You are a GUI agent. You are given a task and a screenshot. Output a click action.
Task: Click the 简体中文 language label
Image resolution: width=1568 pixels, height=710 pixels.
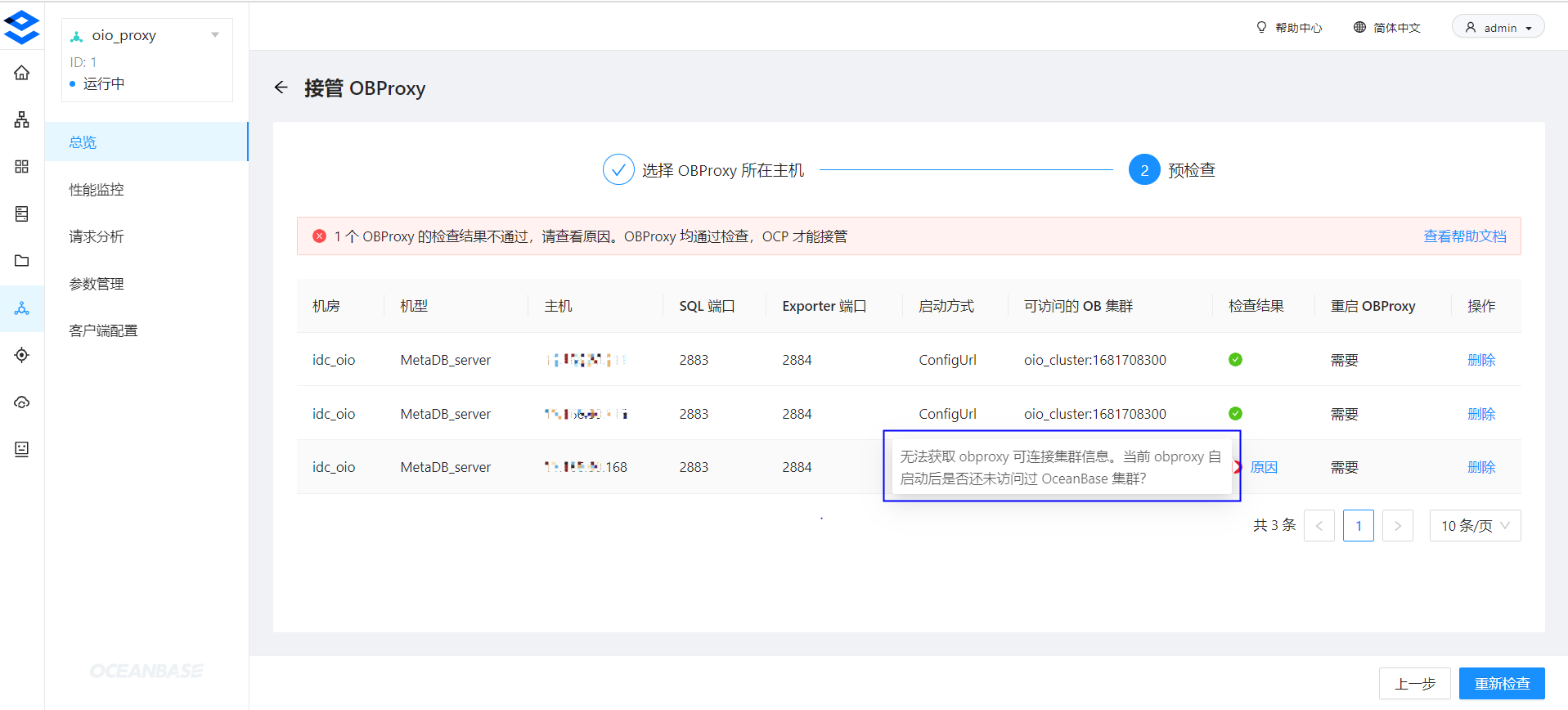click(1397, 28)
